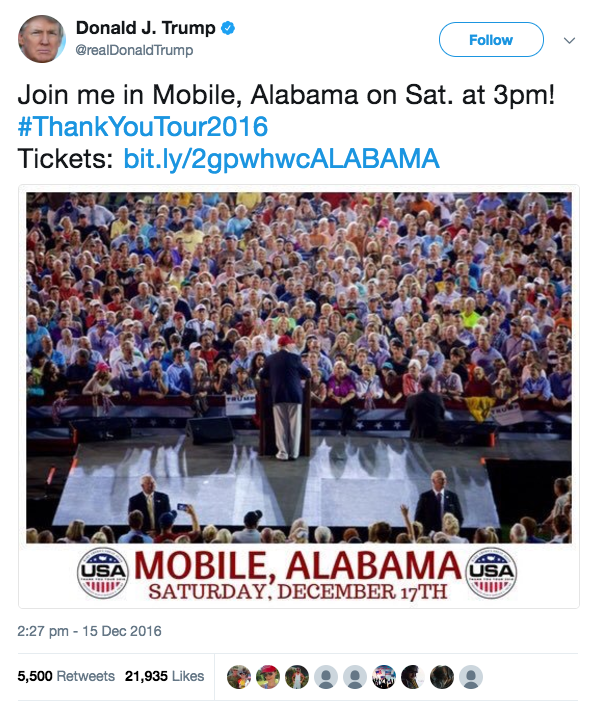Click the last default gray liker avatar
Screen dimensions: 602x701
pos(471,677)
